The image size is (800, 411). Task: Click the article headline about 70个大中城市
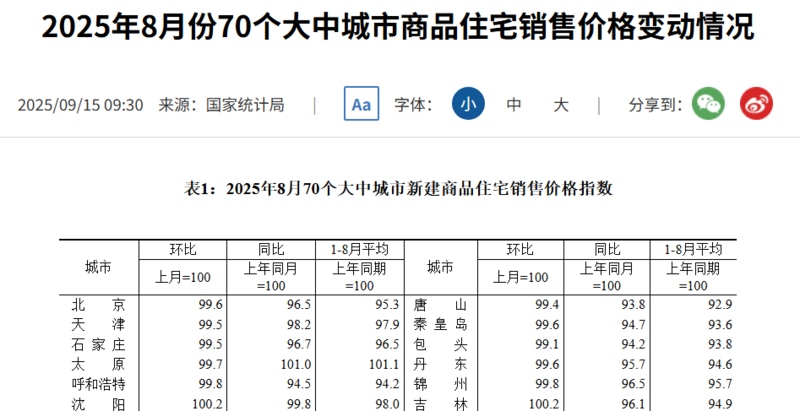399,29
